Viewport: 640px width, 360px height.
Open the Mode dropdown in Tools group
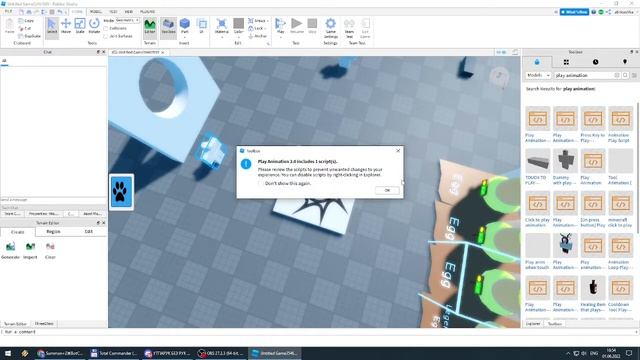coord(127,20)
